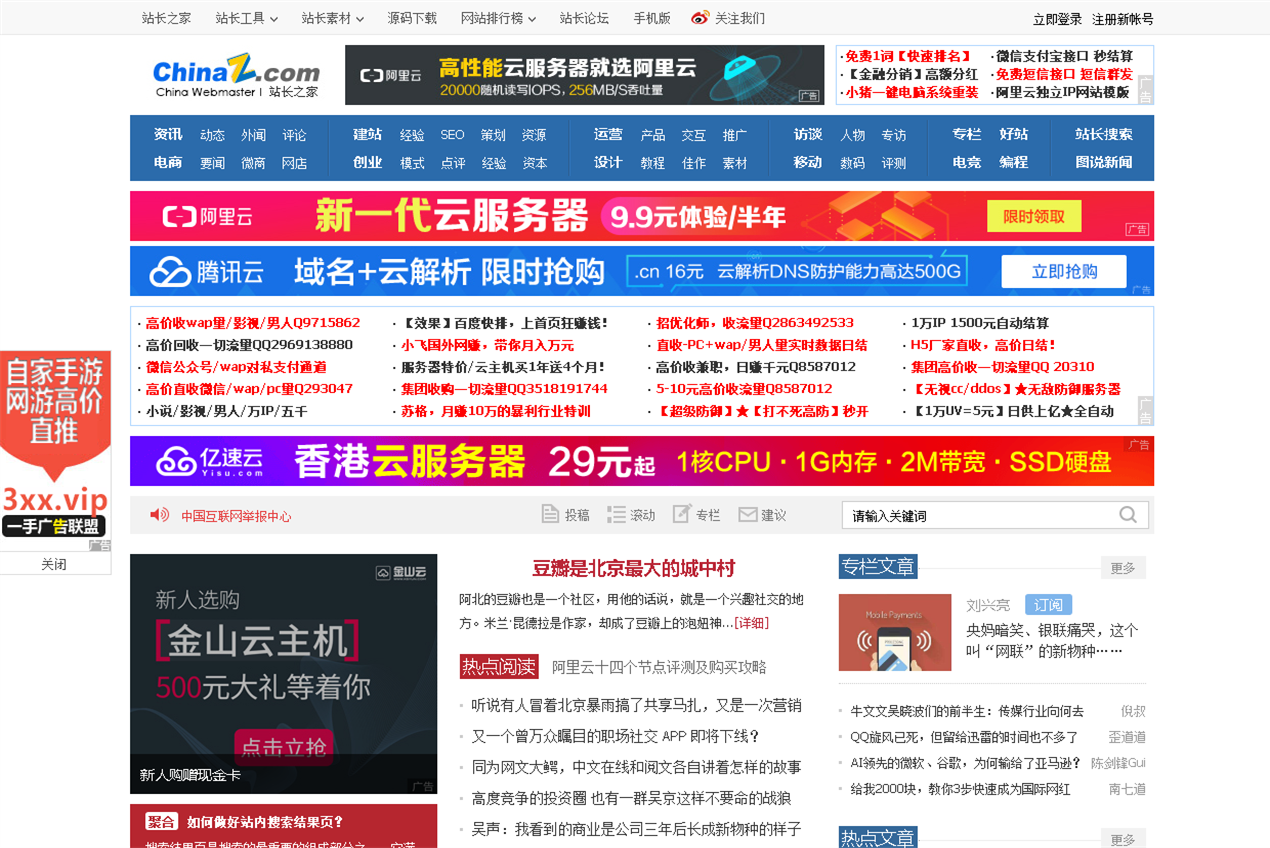Open article QQ旋风已死

964,737
